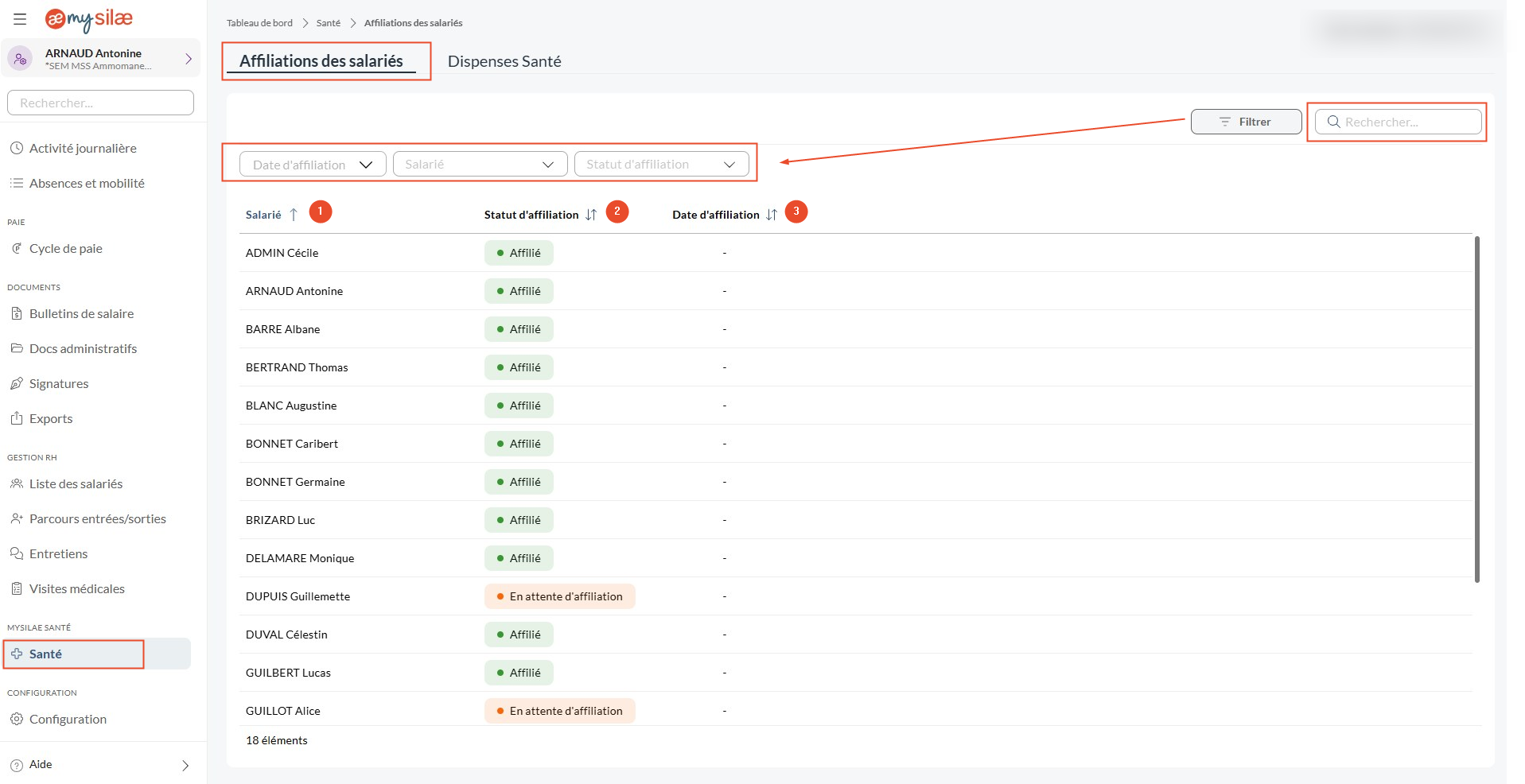Screen dimensions: 1525x784
Task: Click the magnifier icon in table search
Action: tap(1334, 122)
